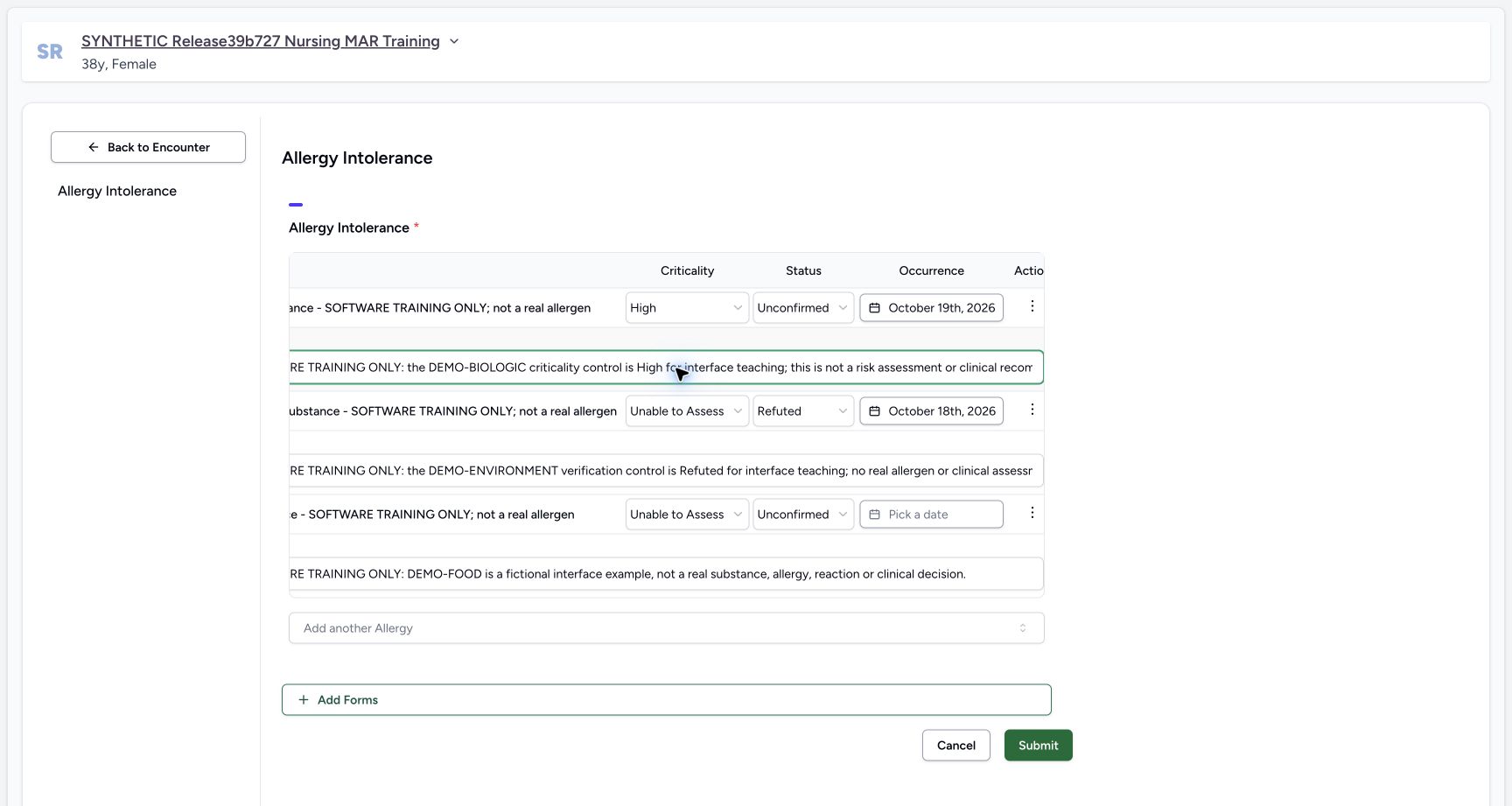Open October 19th, 2026 date picker
Viewport: 1512px width, 806px height.
coord(932,308)
